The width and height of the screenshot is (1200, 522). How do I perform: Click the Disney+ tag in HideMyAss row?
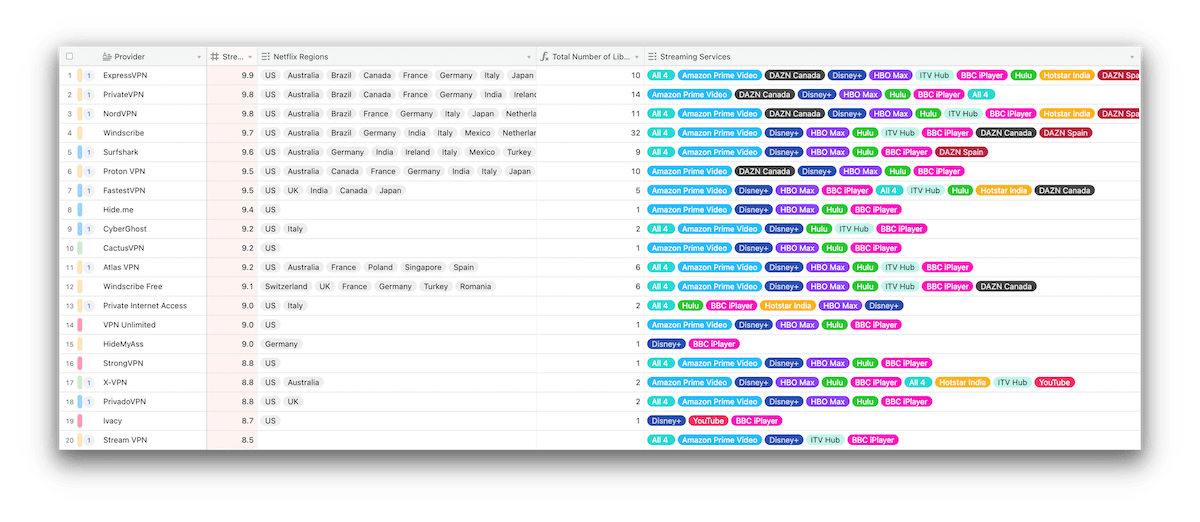point(666,344)
